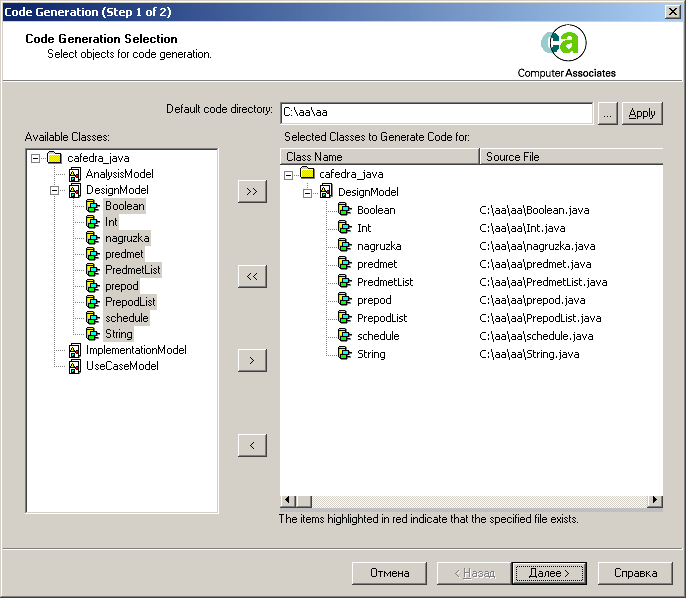
Task: Select C:\aa\aa\Int.java source path
Action: [522, 228]
